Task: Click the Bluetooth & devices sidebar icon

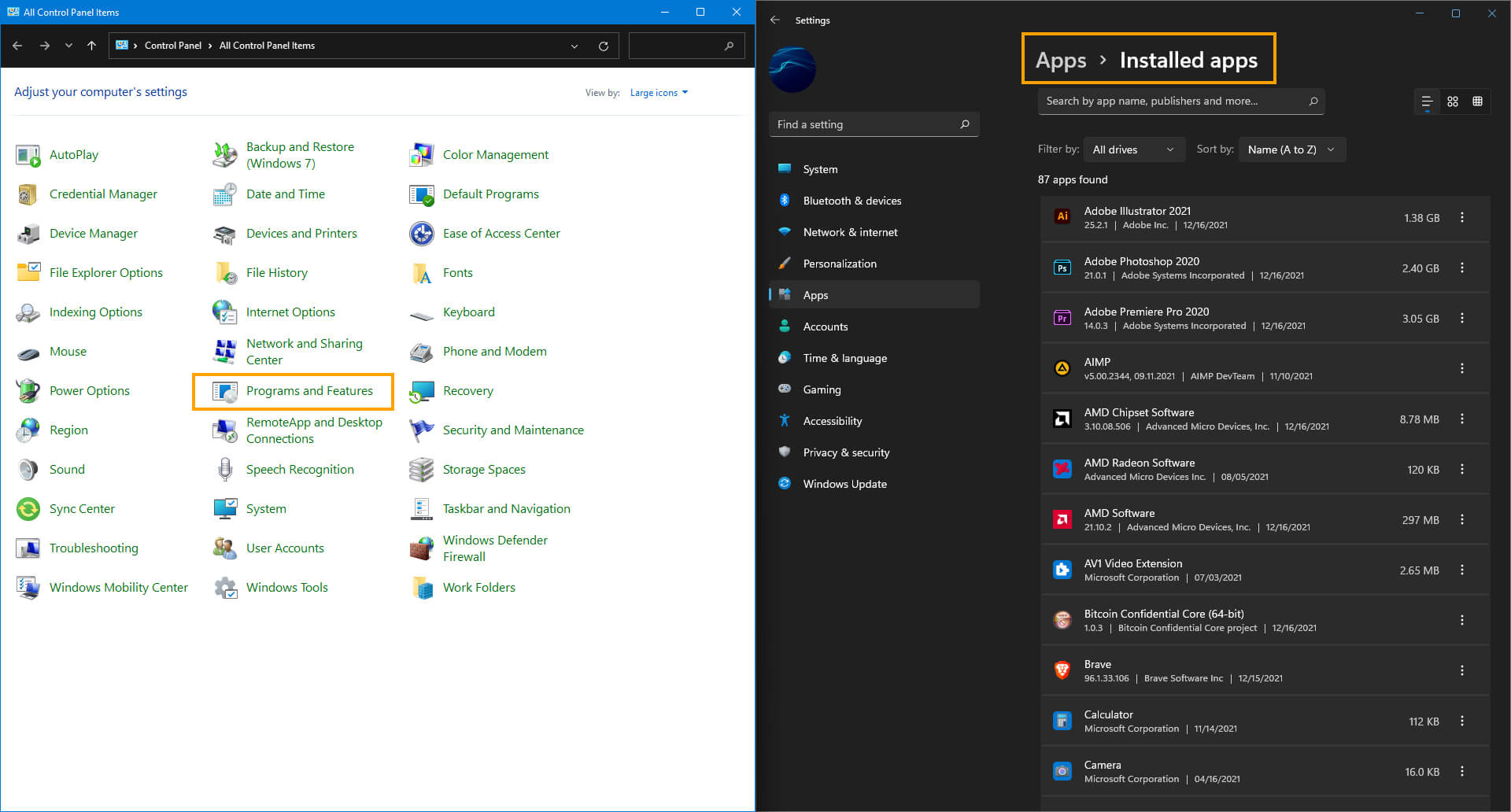Action: [x=785, y=201]
